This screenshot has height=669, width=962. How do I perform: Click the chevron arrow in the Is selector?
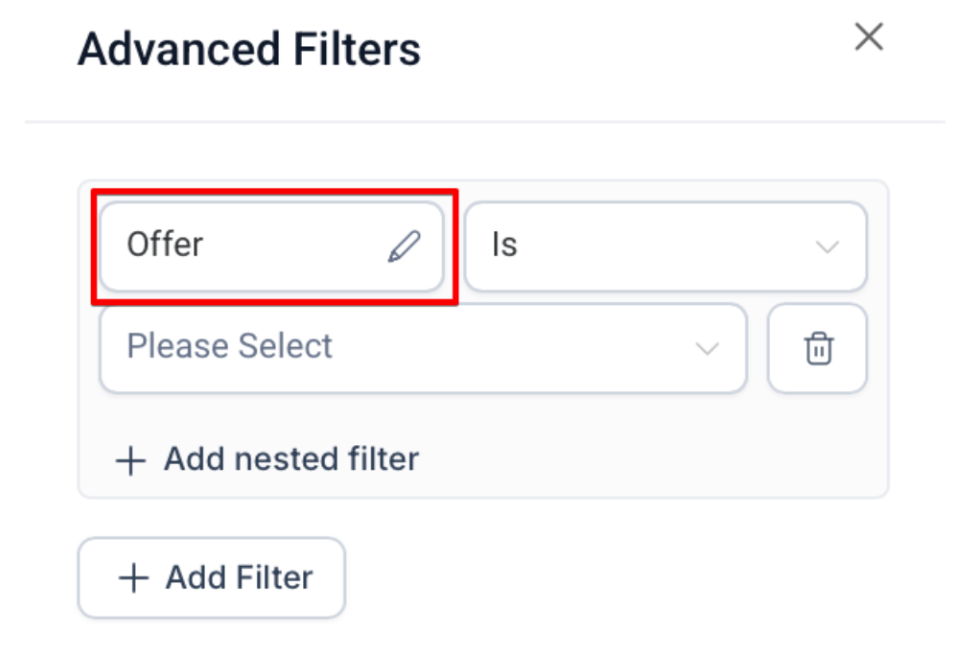pos(827,247)
